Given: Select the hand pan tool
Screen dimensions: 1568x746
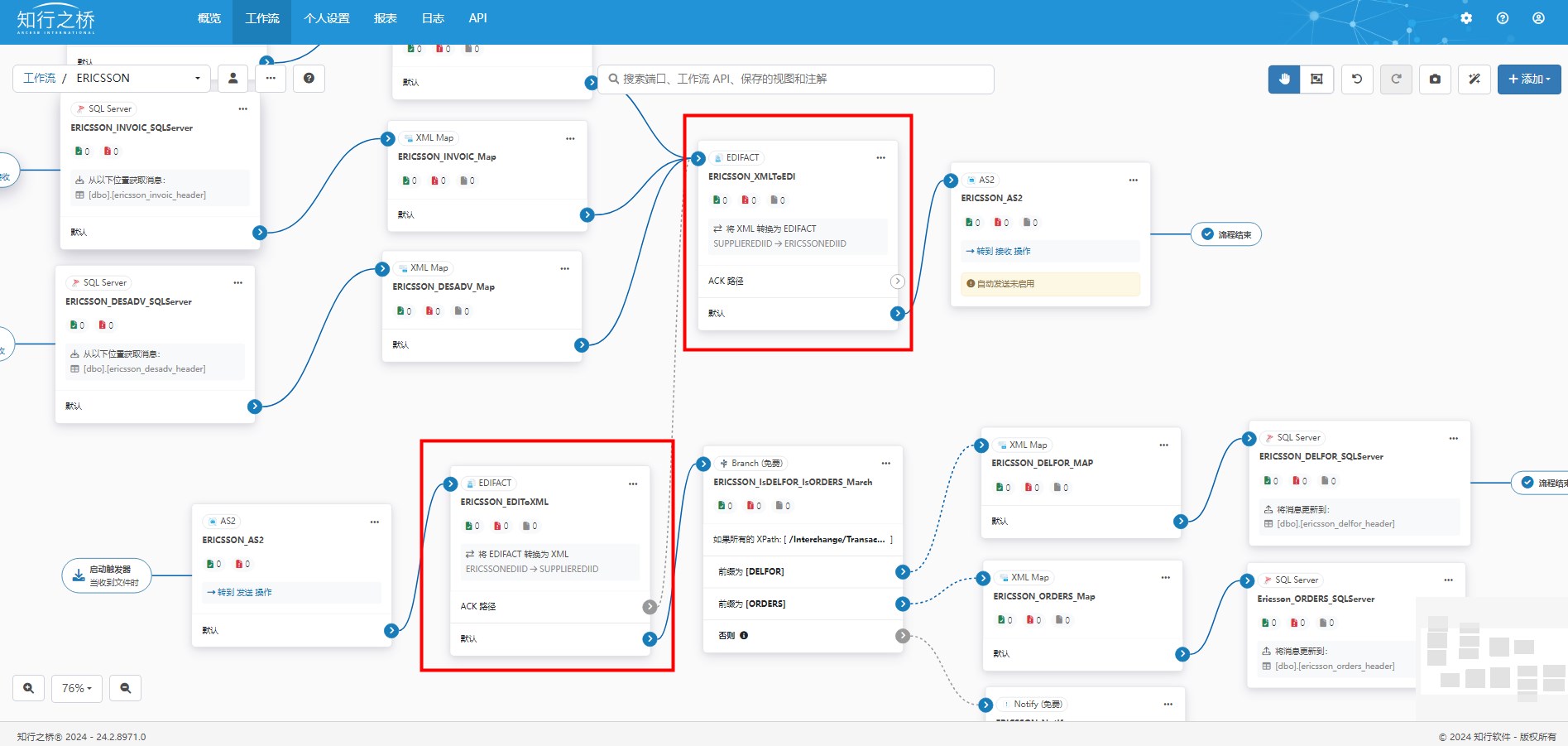Looking at the screenshot, I should click(1284, 79).
